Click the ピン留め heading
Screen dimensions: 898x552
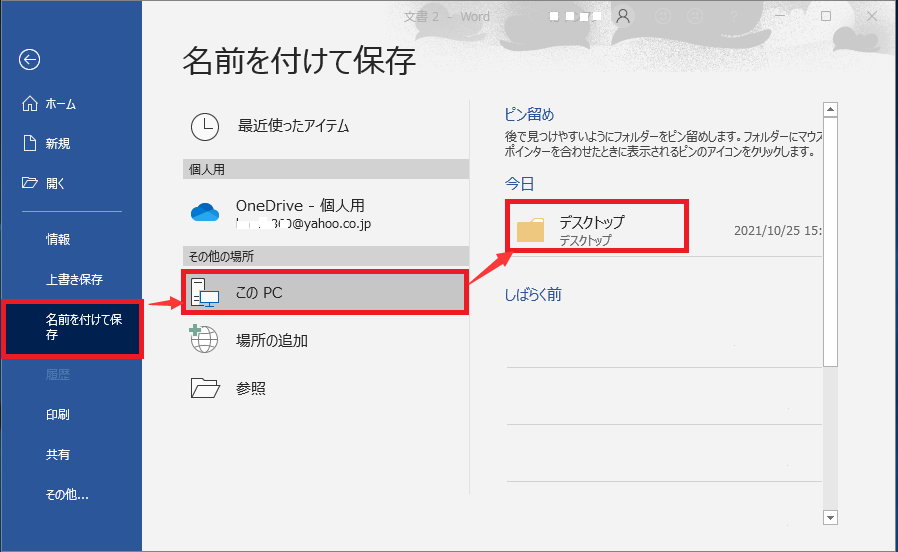coord(529,114)
